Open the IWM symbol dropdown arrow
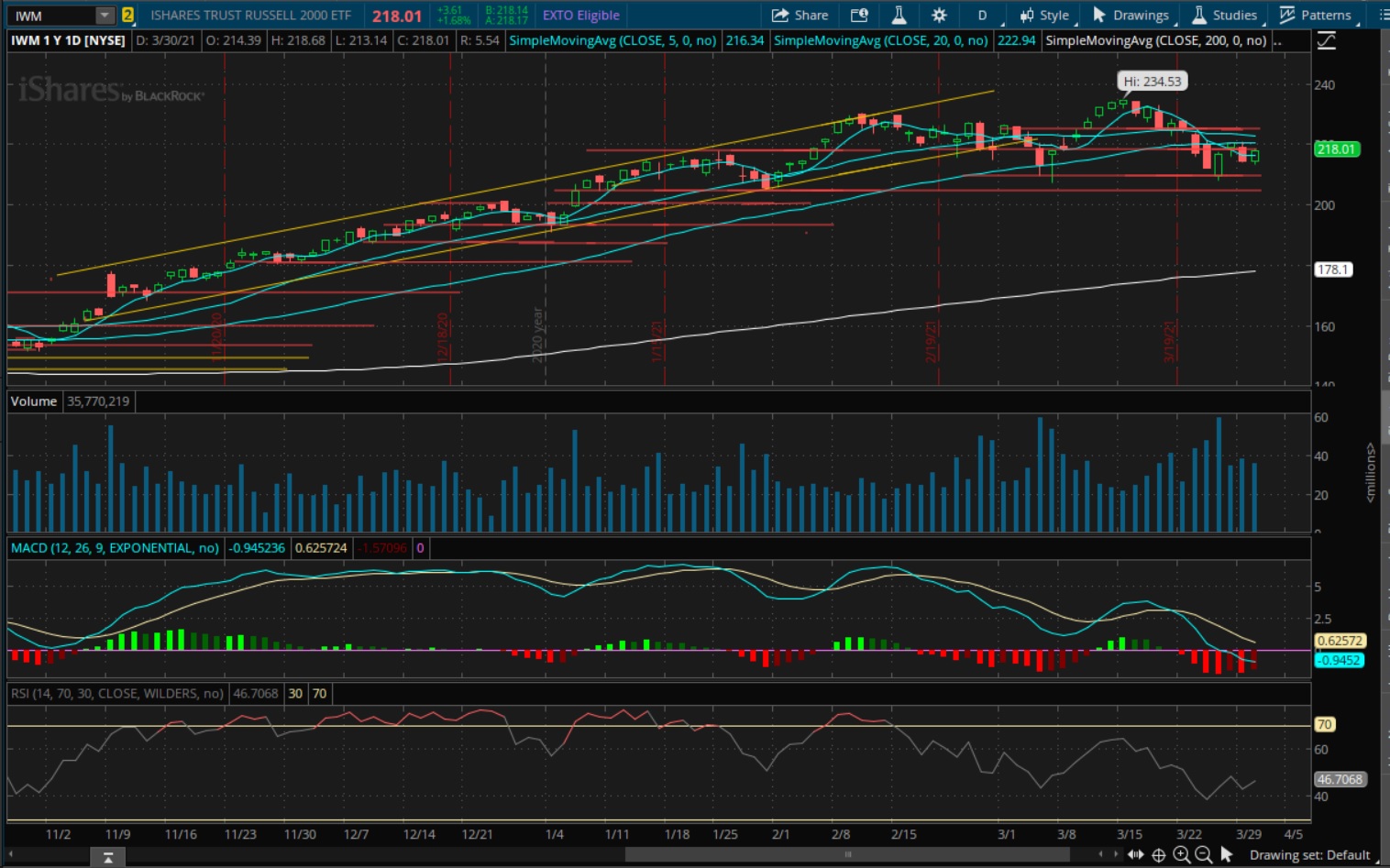This screenshot has width=1390, height=868. point(105,16)
